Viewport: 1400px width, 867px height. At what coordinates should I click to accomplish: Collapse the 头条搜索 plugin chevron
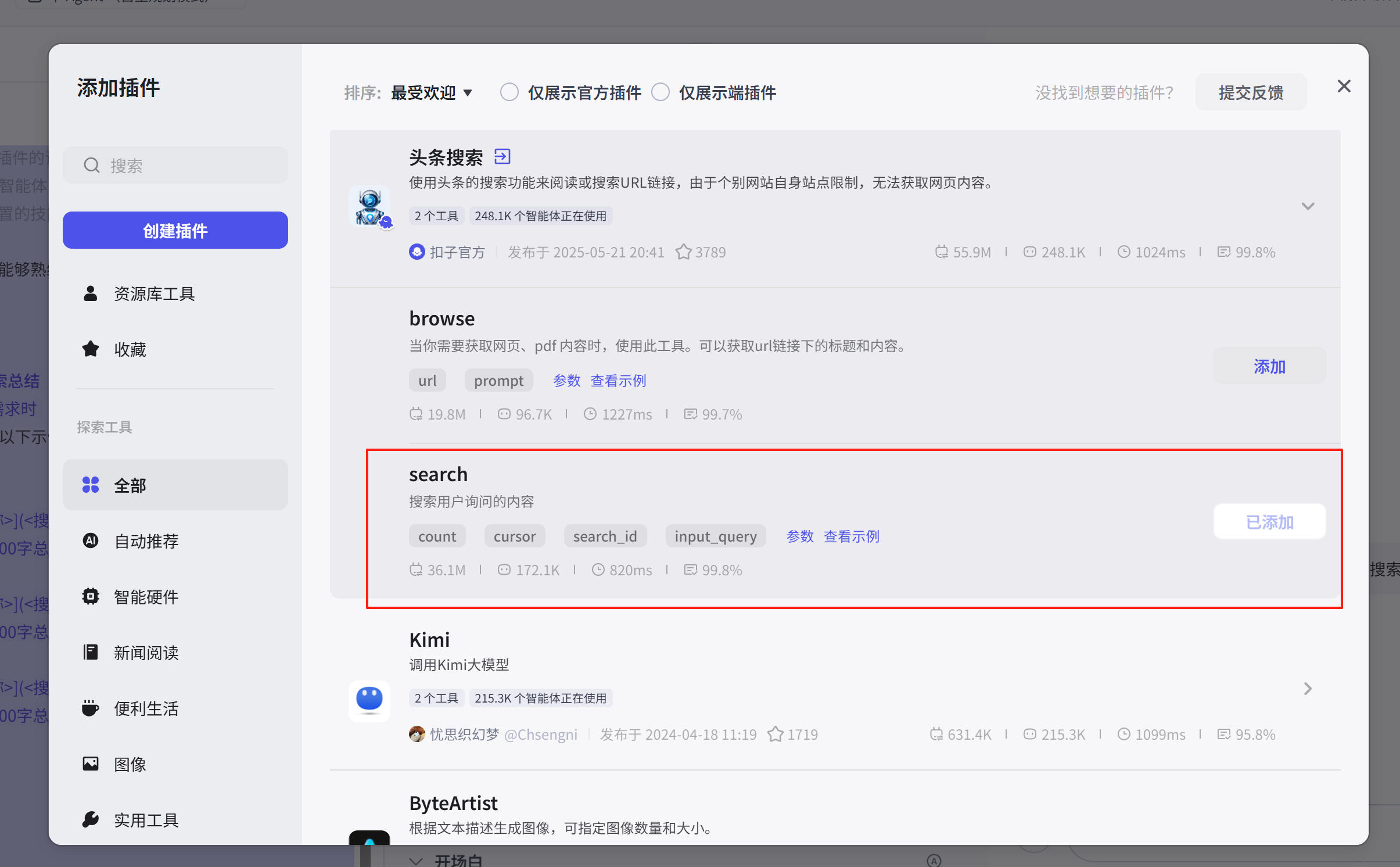1308,207
